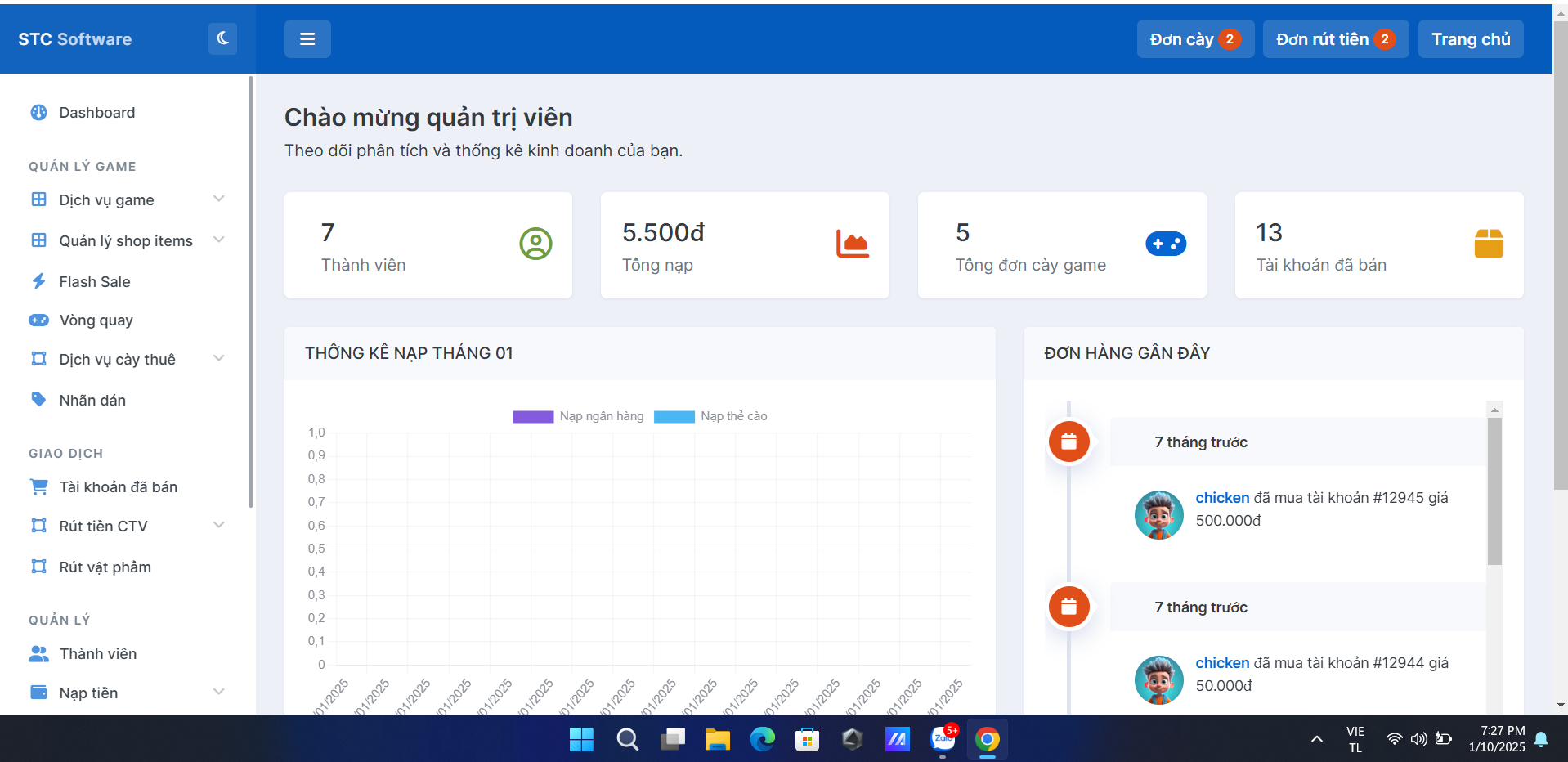Screen dimensions: 1568x762
Task: Click the Vòng quay gamepad icon
Action: pyautogui.click(x=38, y=320)
